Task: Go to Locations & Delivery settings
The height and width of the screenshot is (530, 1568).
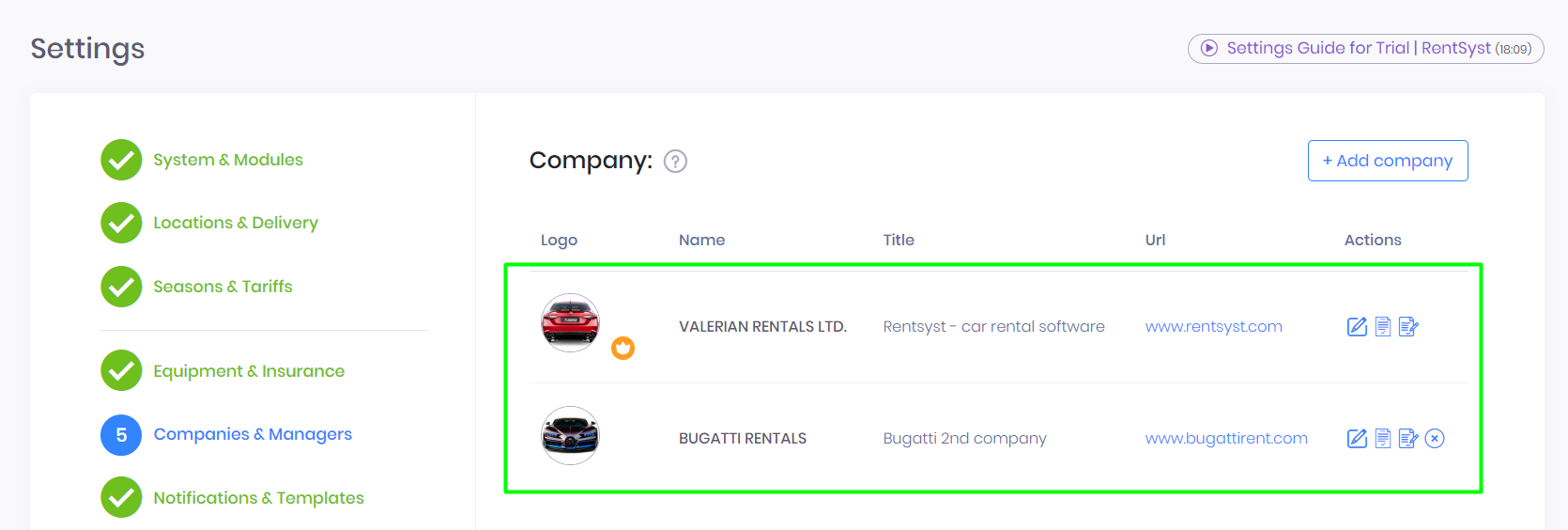Action: pos(235,223)
